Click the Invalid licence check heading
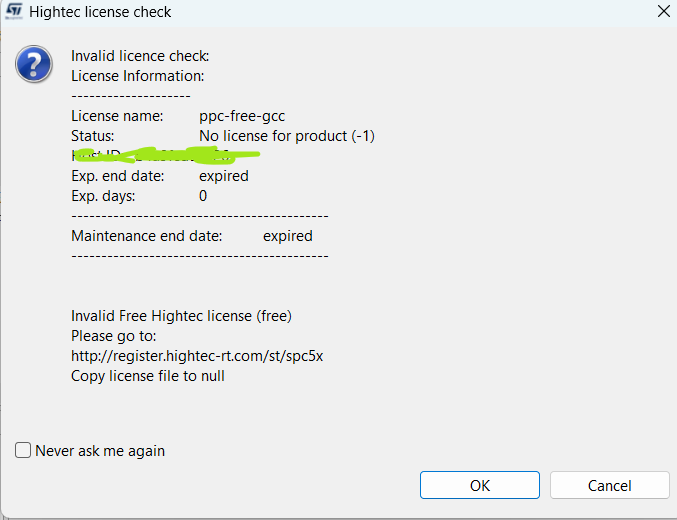The width and height of the screenshot is (677, 520). pos(140,56)
